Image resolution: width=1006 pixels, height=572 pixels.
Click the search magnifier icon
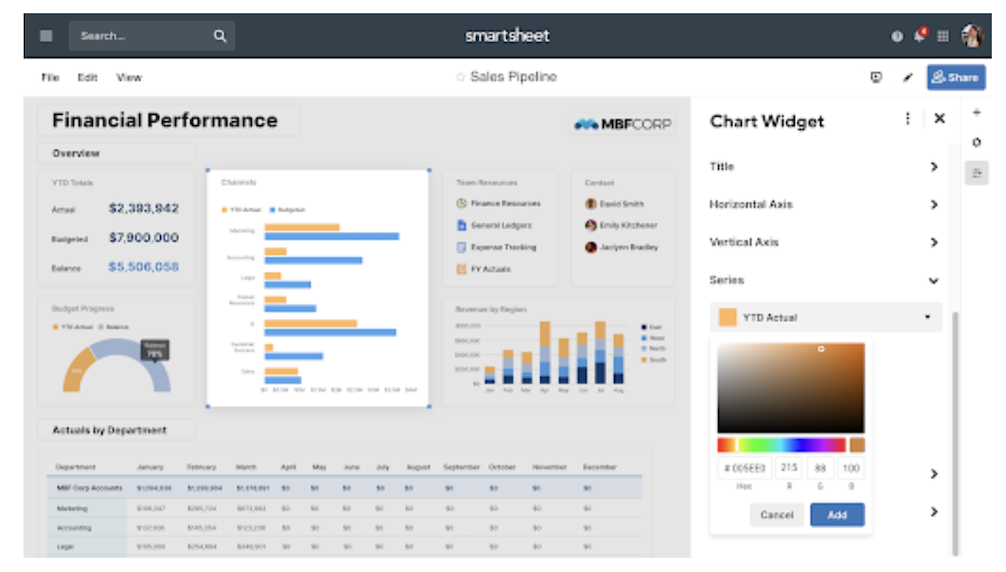(x=219, y=36)
